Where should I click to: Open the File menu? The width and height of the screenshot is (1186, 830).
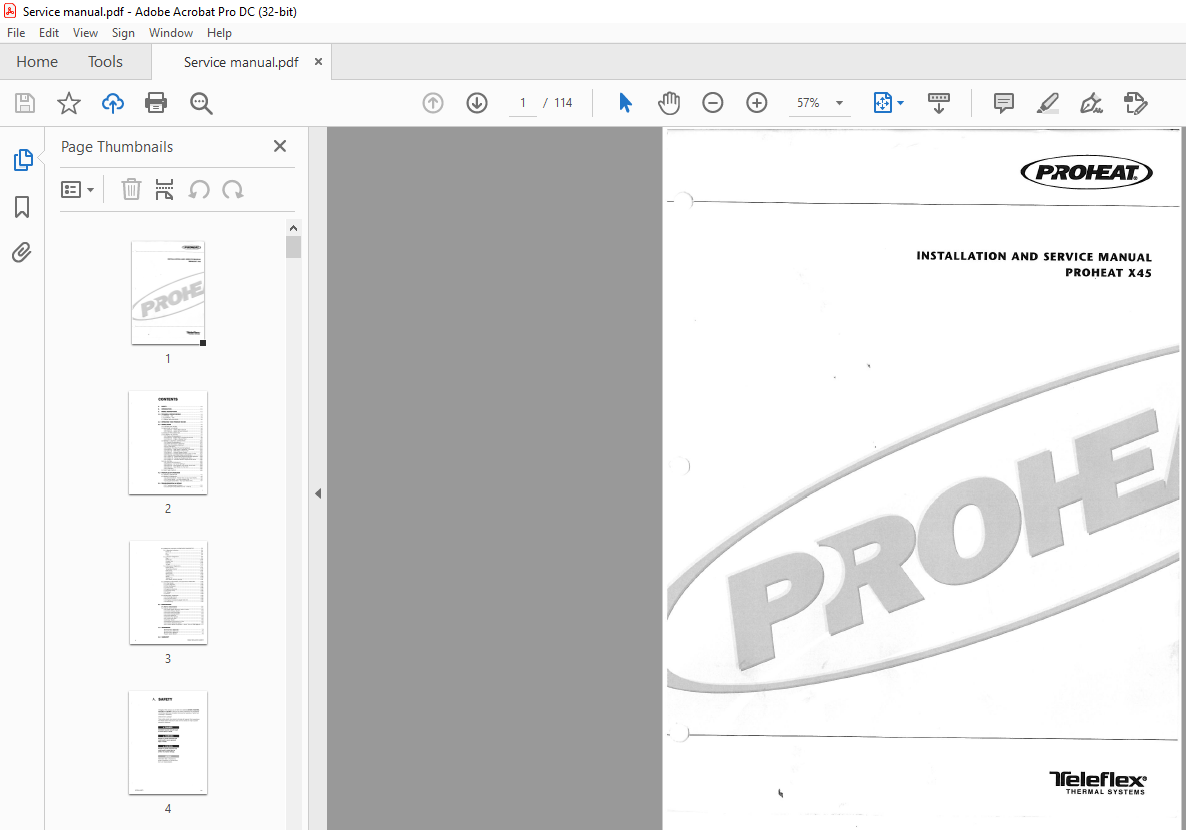pyautogui.click(x=16, y=33)
